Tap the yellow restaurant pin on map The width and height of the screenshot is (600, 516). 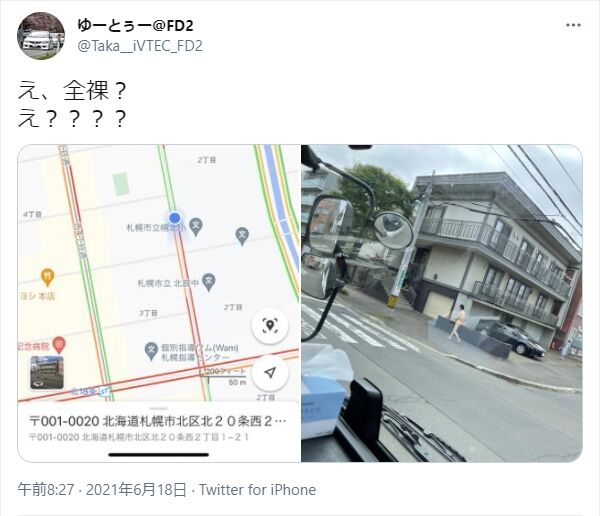click(x=47, y=277)
